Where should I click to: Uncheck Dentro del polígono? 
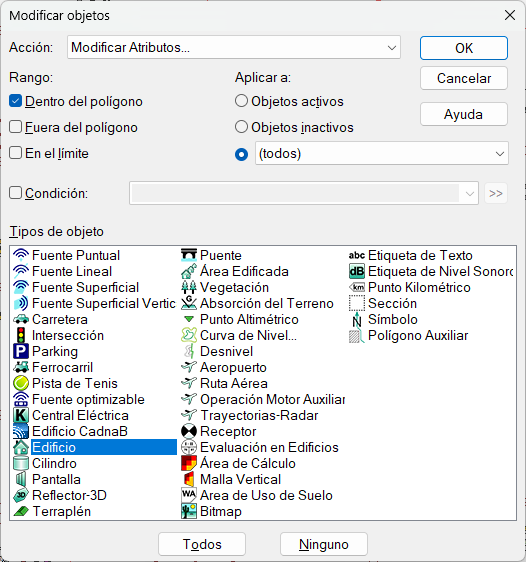(x=15, y=101)
